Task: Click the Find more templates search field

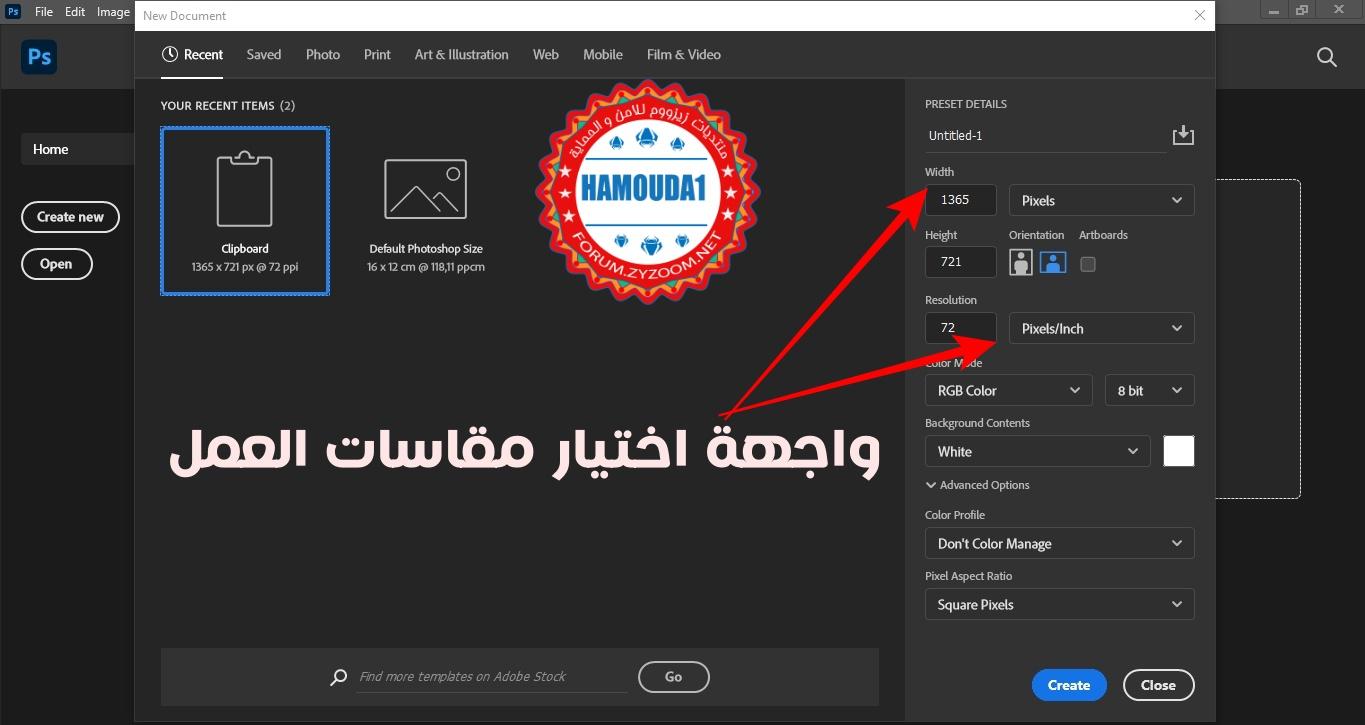Action: 493,677
